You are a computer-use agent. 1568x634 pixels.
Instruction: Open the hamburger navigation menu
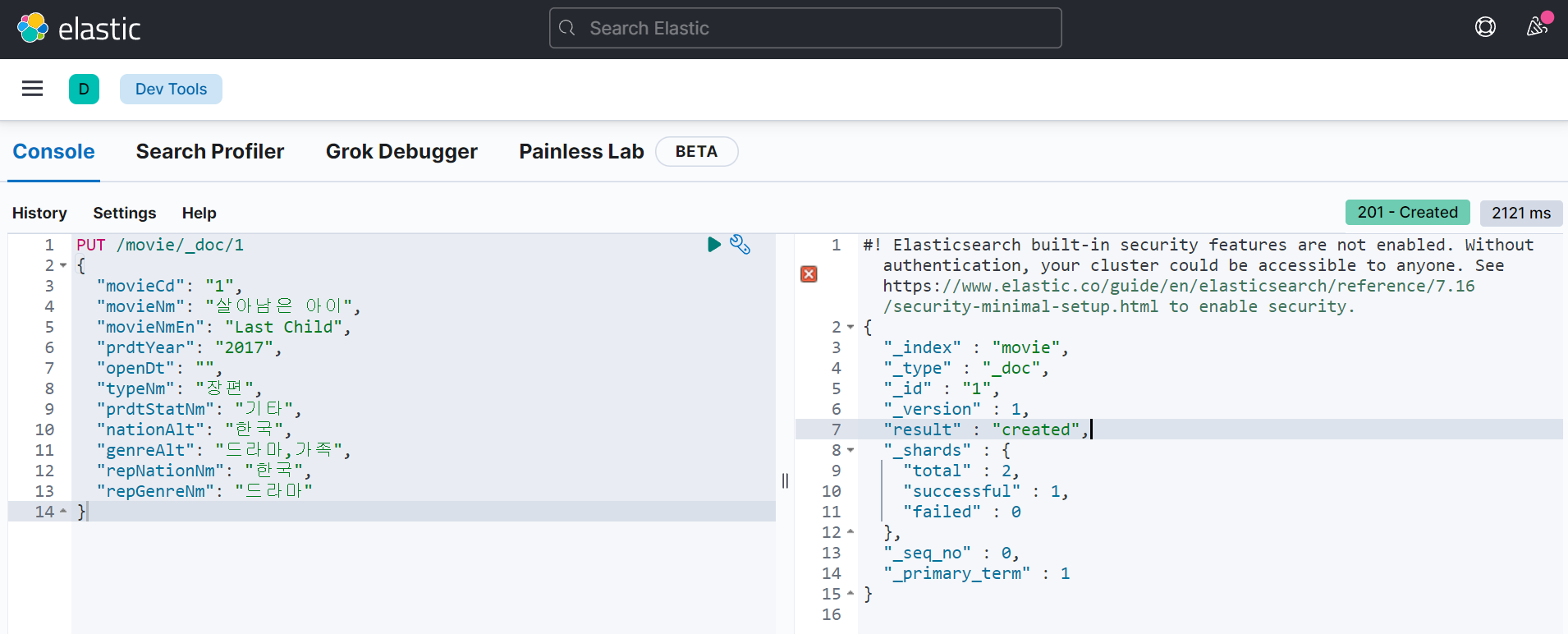(x=32, y=89)
